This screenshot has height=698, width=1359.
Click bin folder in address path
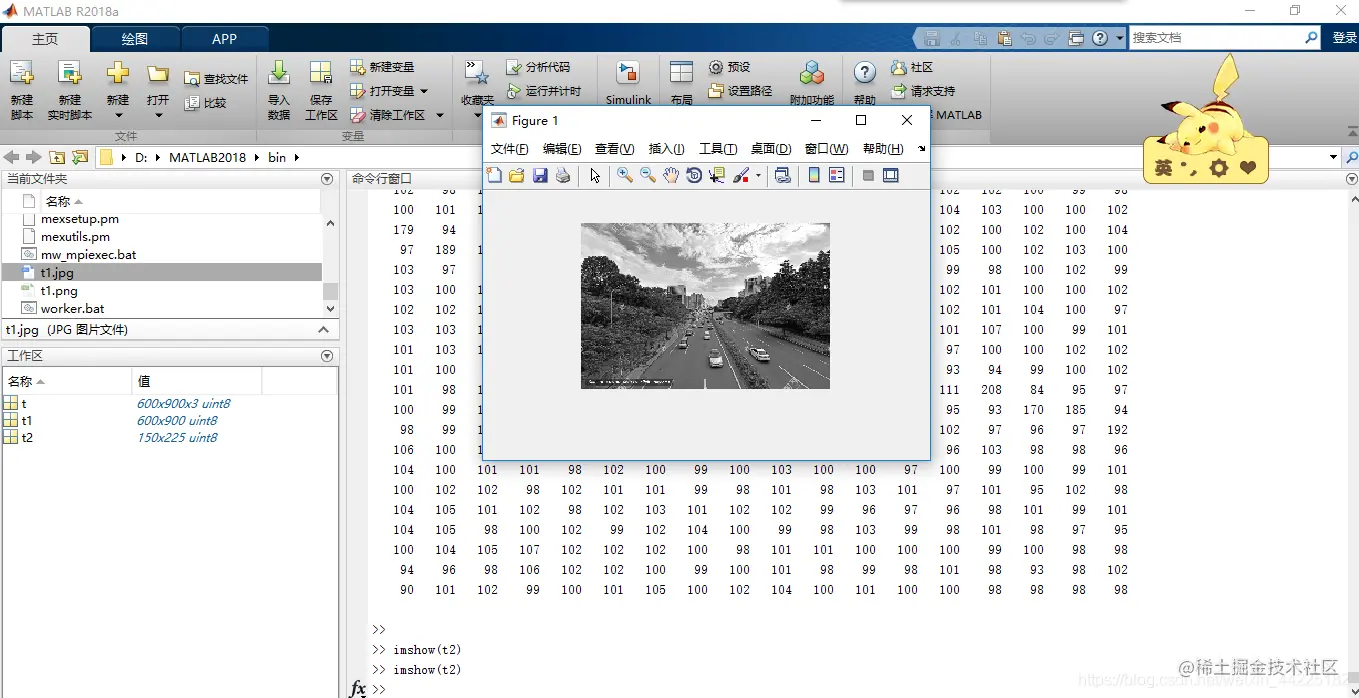277,157
